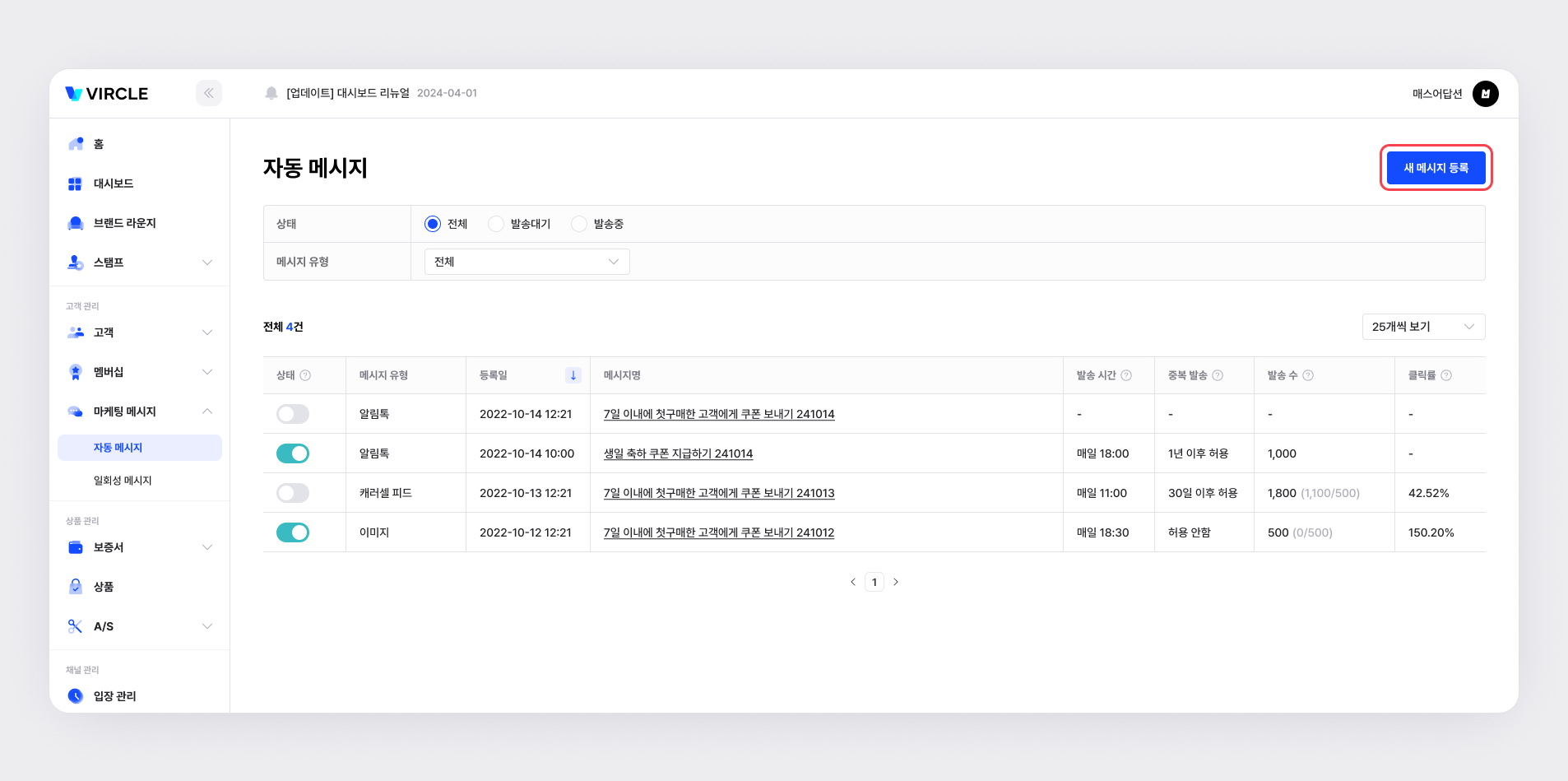Click the 전체 4건 total count

pyautogui.click(x=283, y=327)
